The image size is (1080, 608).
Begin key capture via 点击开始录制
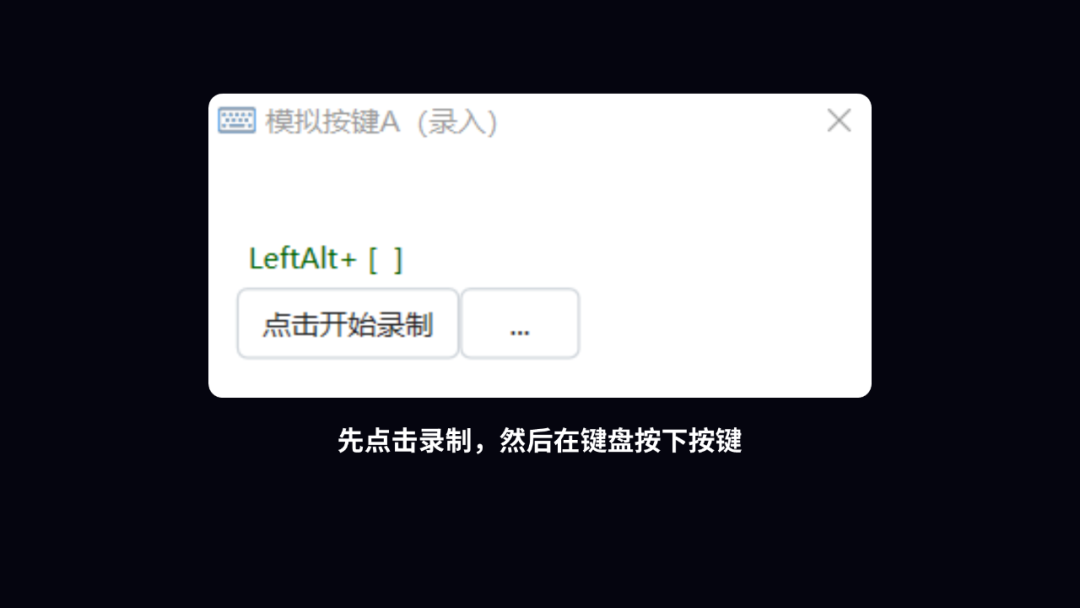coord(348,324)
